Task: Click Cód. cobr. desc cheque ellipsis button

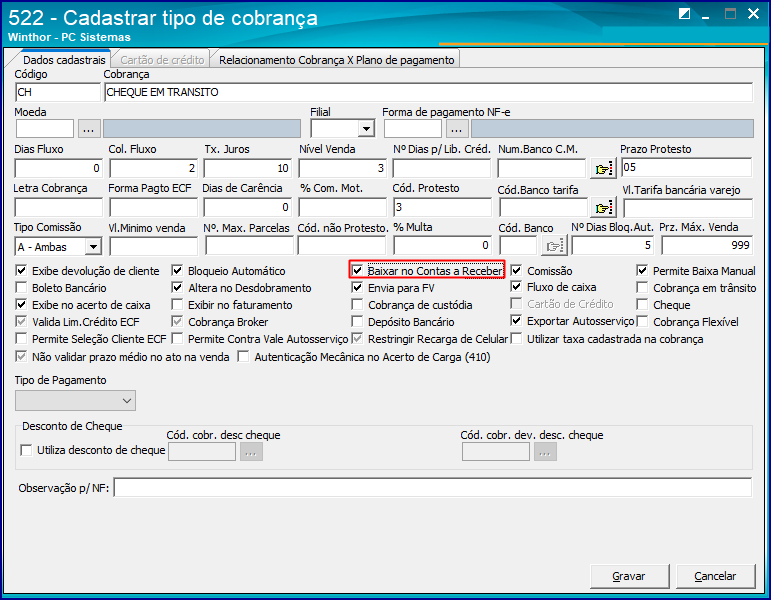Action: [251, 451]
